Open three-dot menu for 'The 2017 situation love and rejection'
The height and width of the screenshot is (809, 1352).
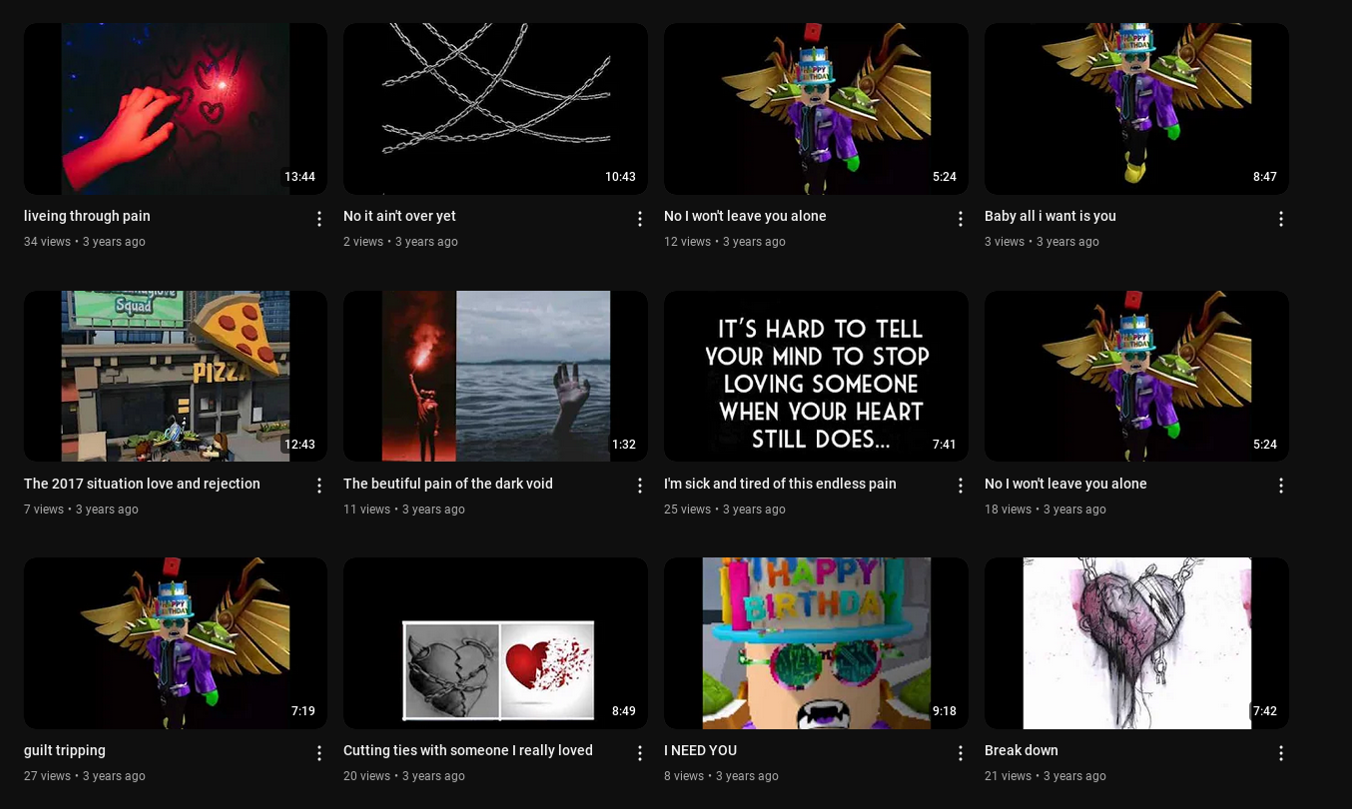point(319,485)
